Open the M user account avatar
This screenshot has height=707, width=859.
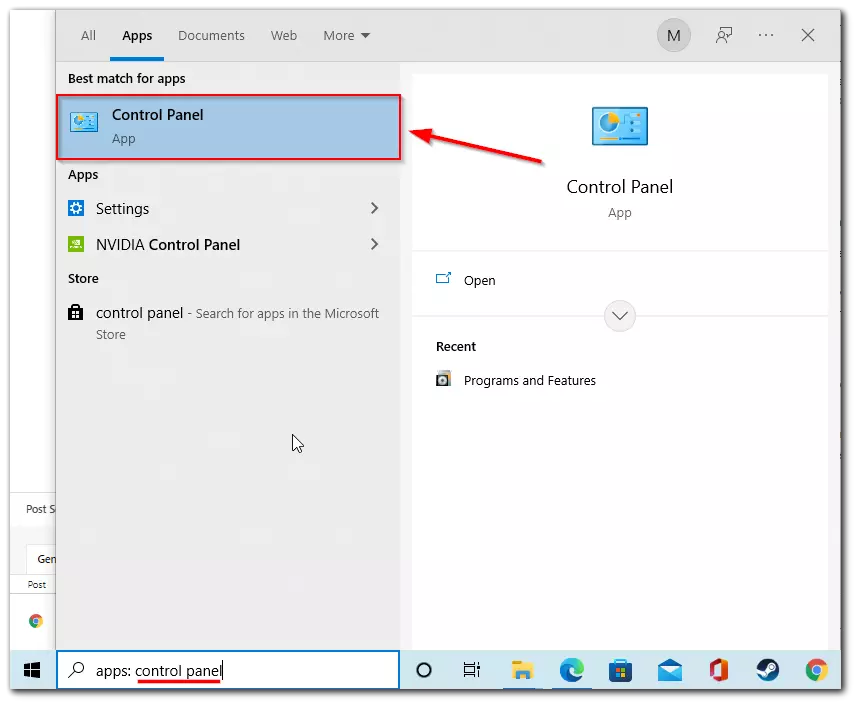click(673, 36)
